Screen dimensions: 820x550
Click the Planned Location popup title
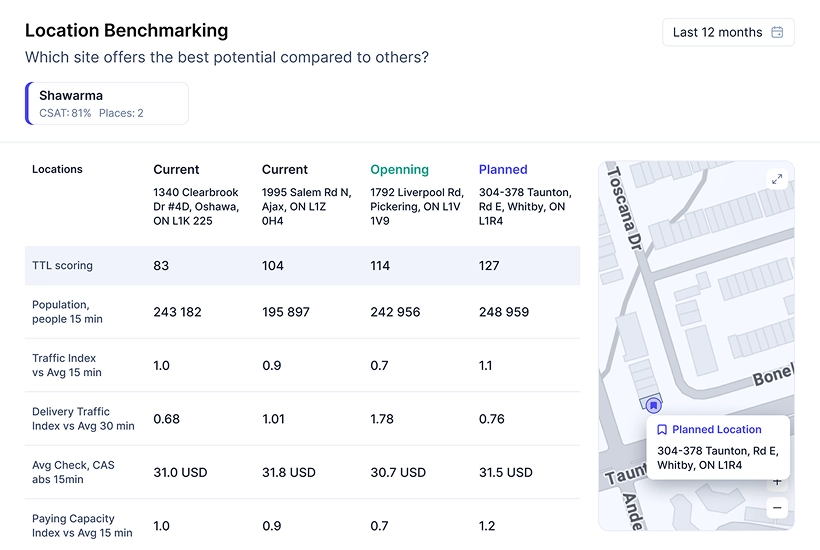(716, 430)
